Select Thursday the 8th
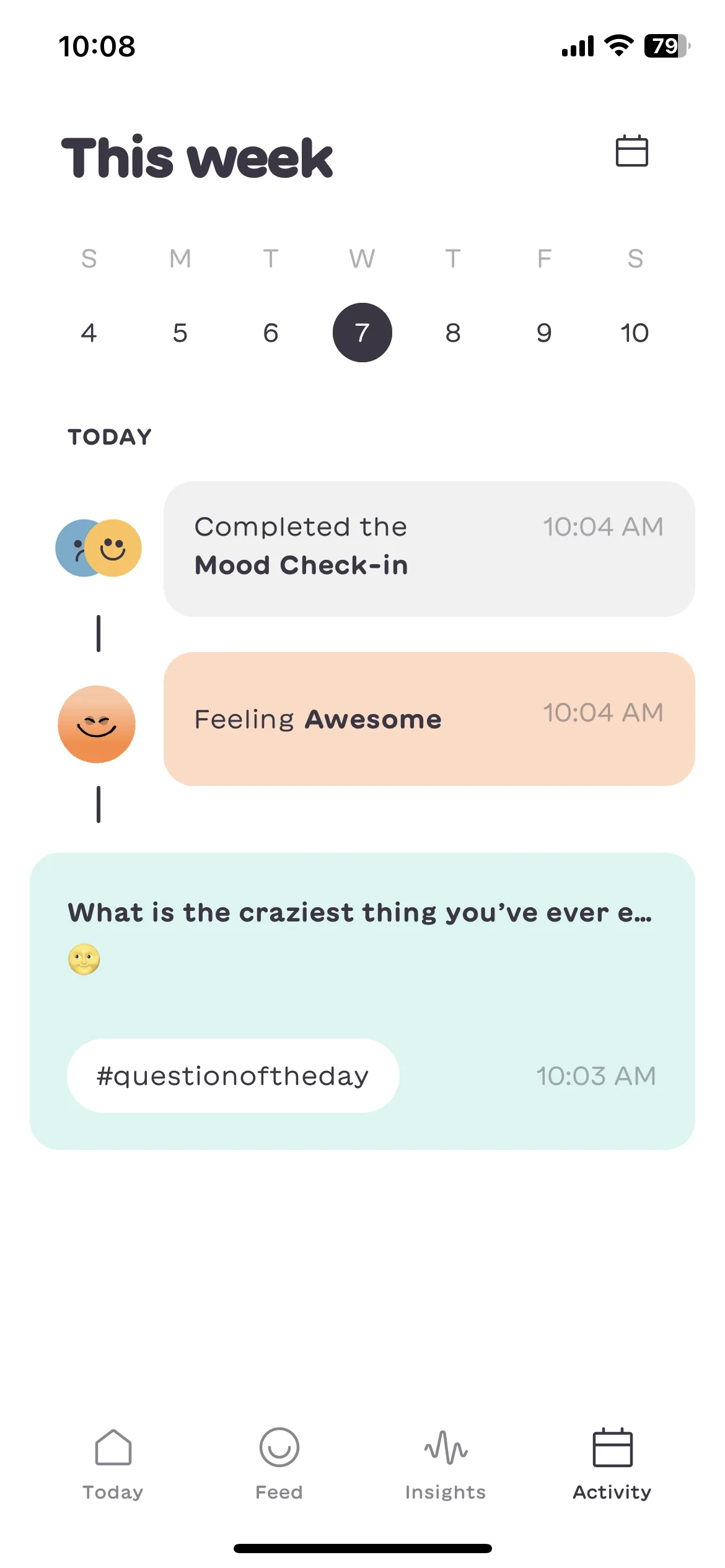This screenshot has height=1568, width=725. pyautogui.click(x=453, y=333)
